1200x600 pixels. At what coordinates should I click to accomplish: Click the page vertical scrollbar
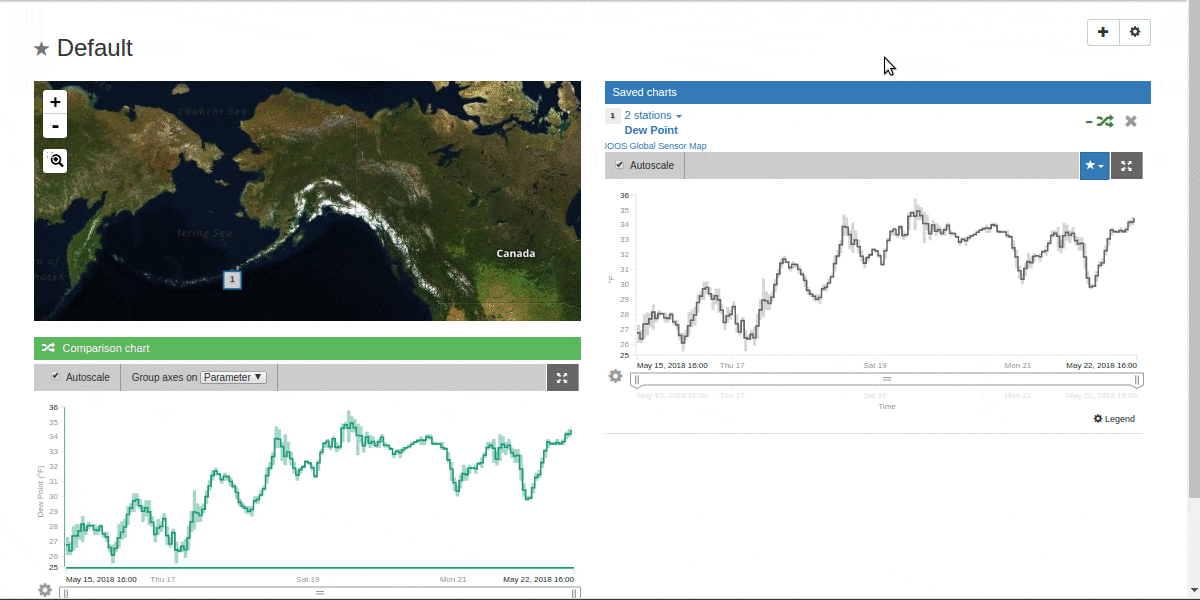(1194, 250)
